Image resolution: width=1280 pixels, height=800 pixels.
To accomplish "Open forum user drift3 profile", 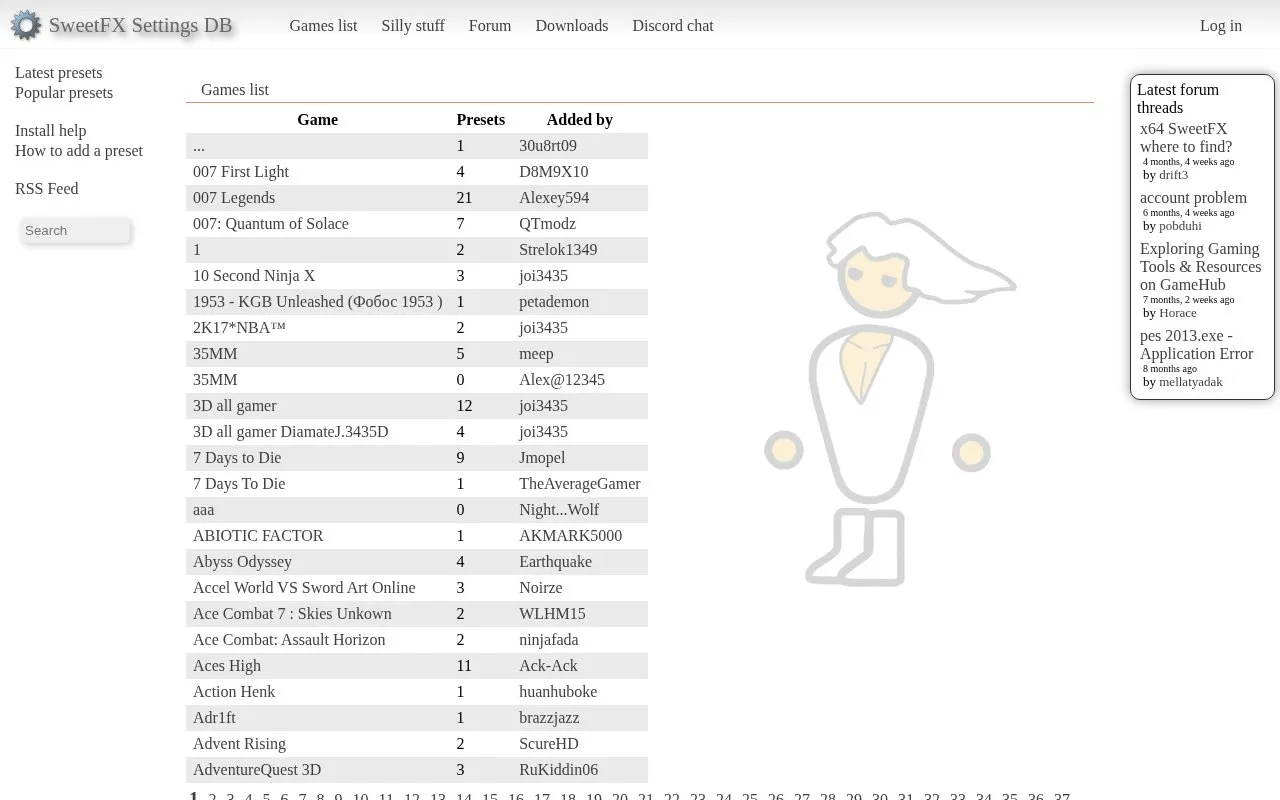I will tap(1174, 175).
